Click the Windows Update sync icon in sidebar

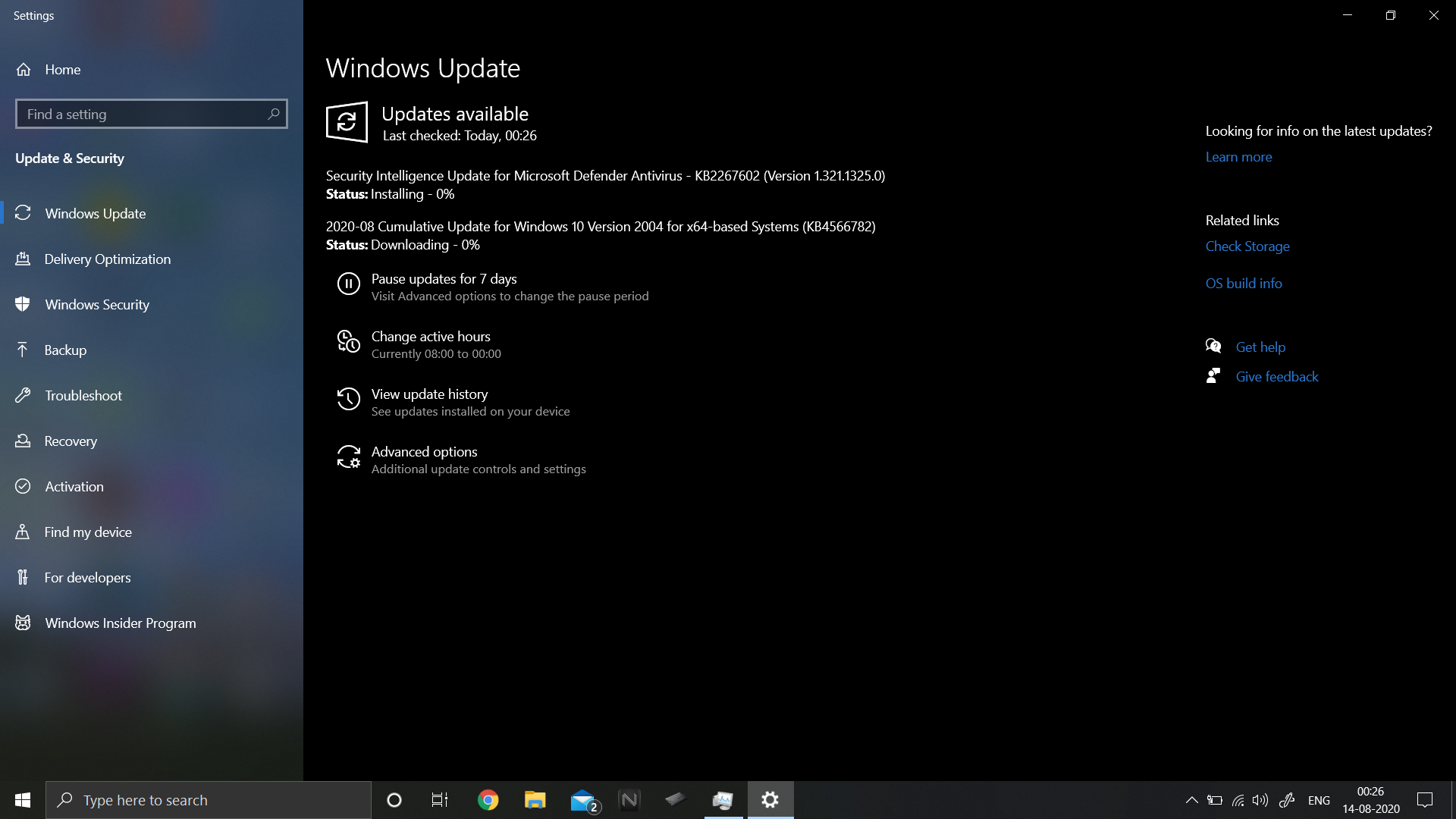(24, 213)
